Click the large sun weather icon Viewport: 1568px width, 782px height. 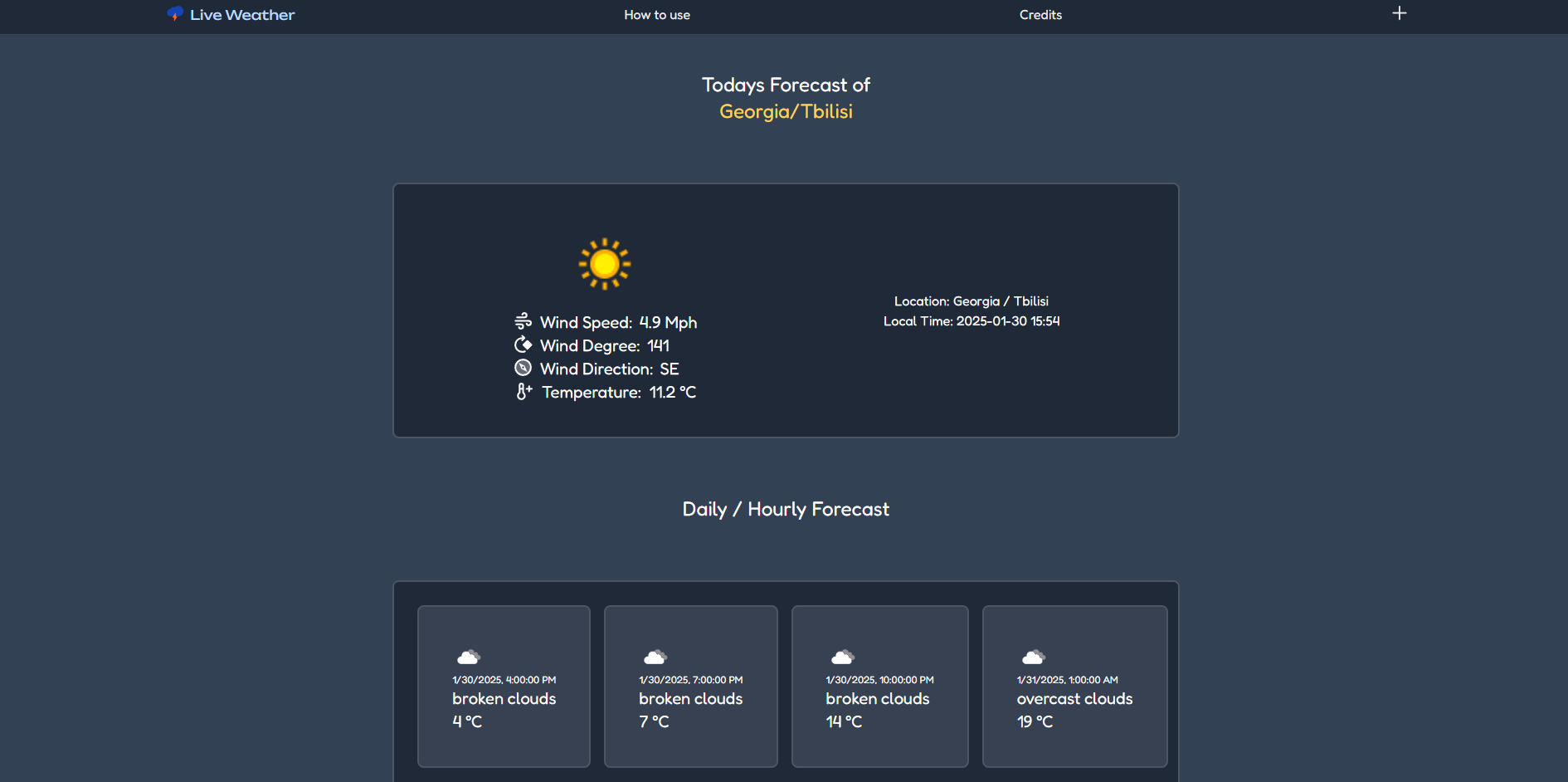point(604,264)
